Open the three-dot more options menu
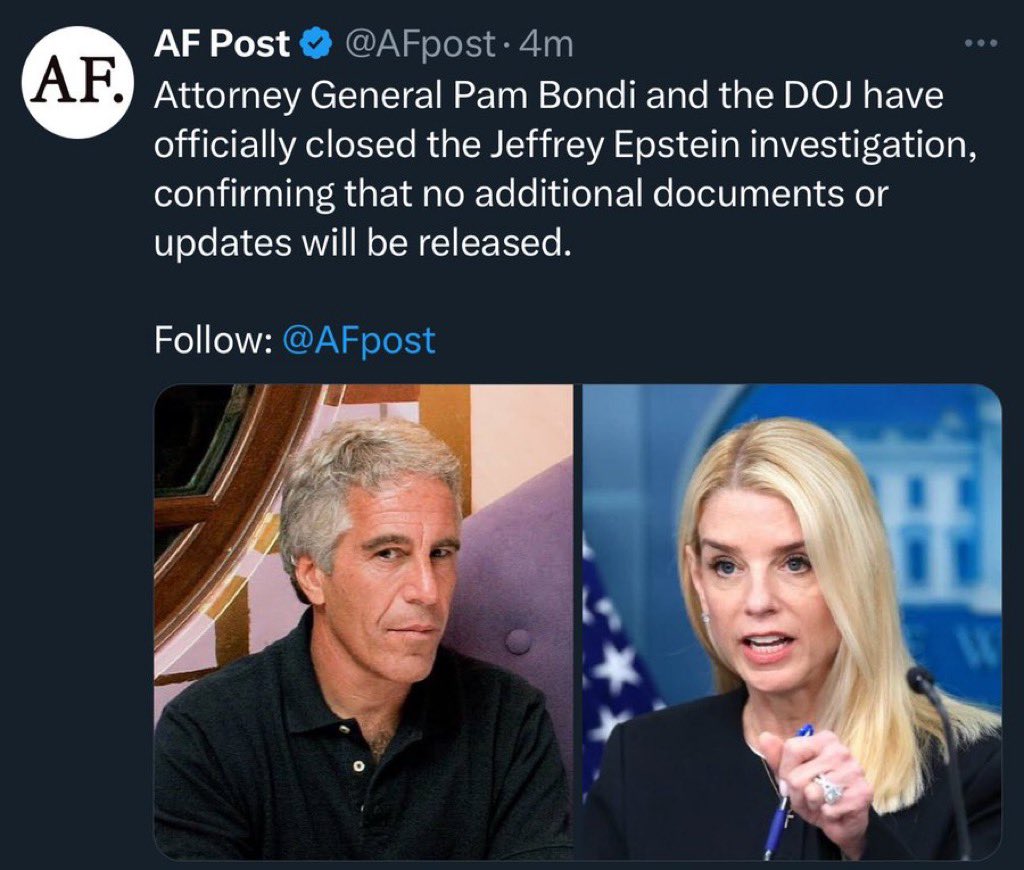The width and height of the screenshot is (1024, 870). pos(980,46)
